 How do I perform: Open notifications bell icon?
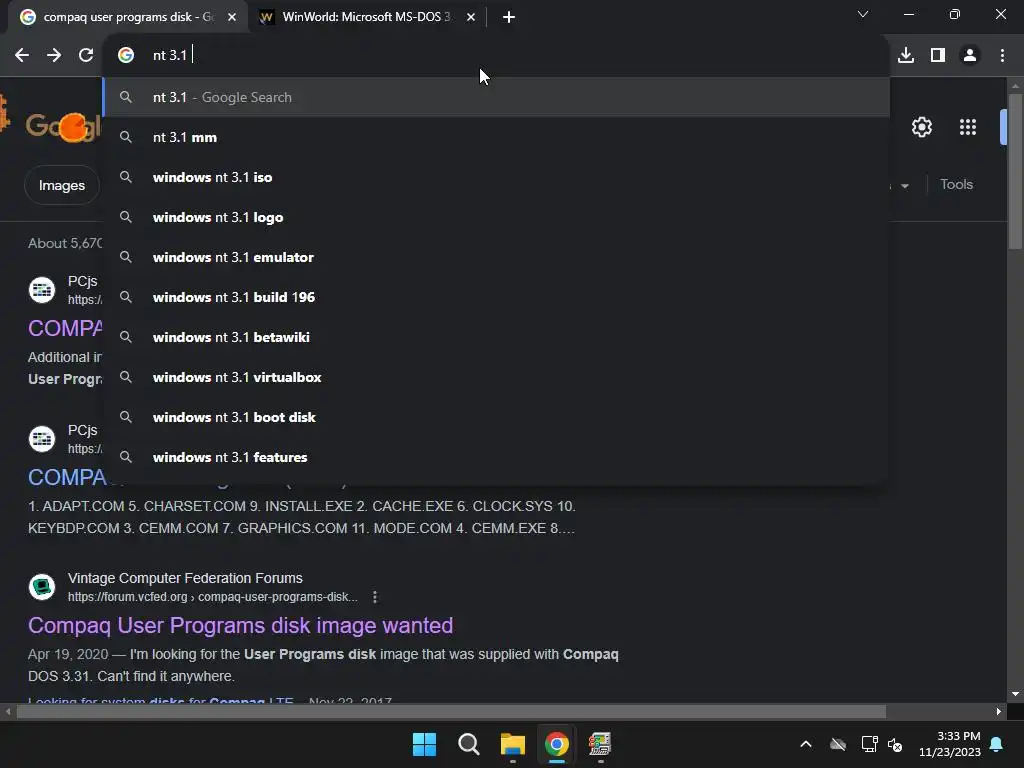[x=997, y=744]
